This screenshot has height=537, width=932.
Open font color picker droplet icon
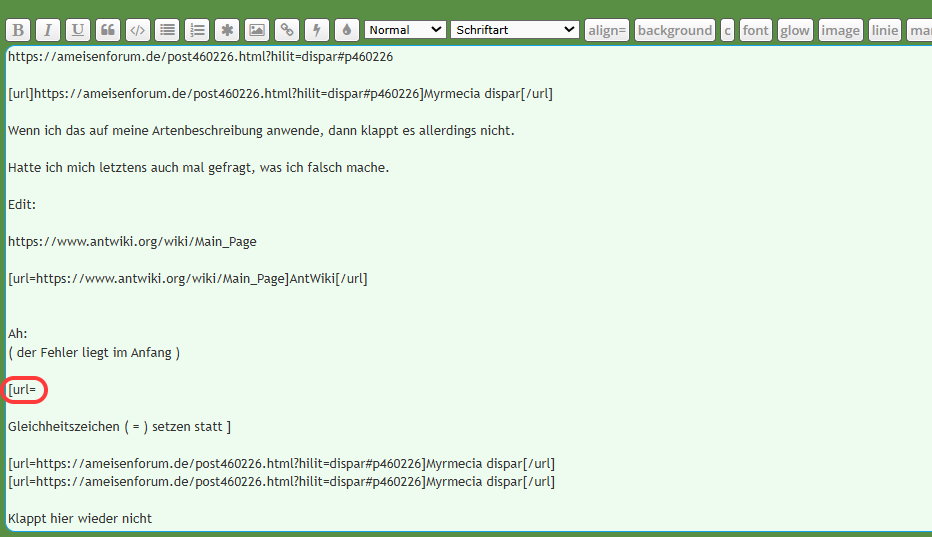(346, 30)
